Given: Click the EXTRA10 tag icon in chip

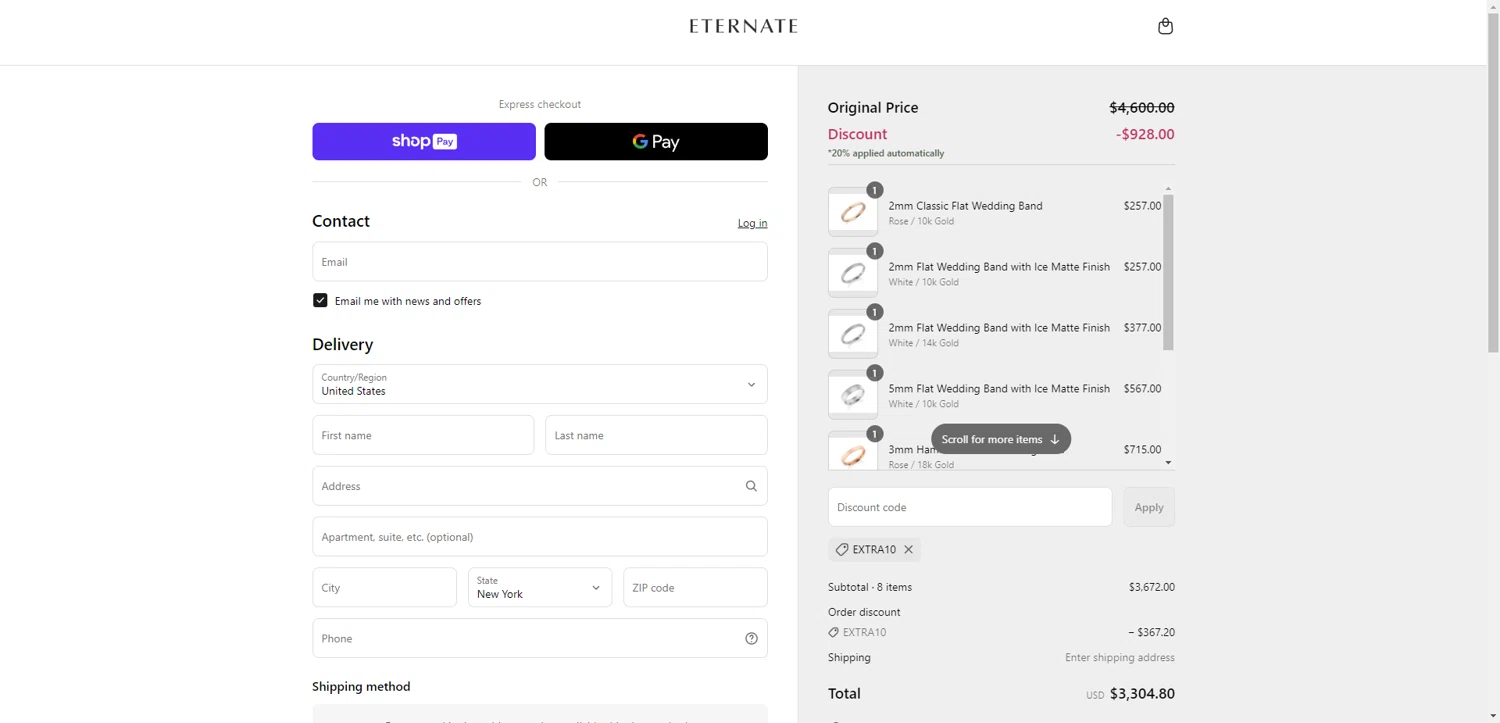Looking at the screenshot, I should (x=842, y=549).
